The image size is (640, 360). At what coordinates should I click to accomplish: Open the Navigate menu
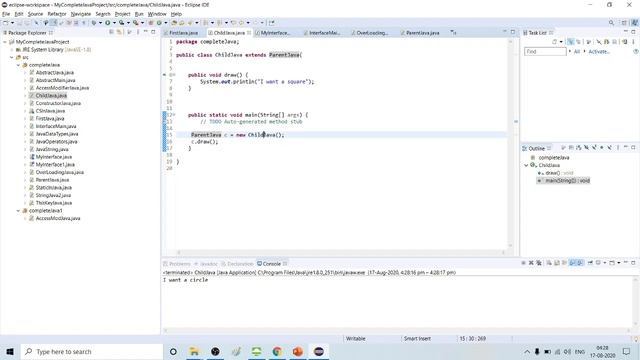tap(81, 14)
